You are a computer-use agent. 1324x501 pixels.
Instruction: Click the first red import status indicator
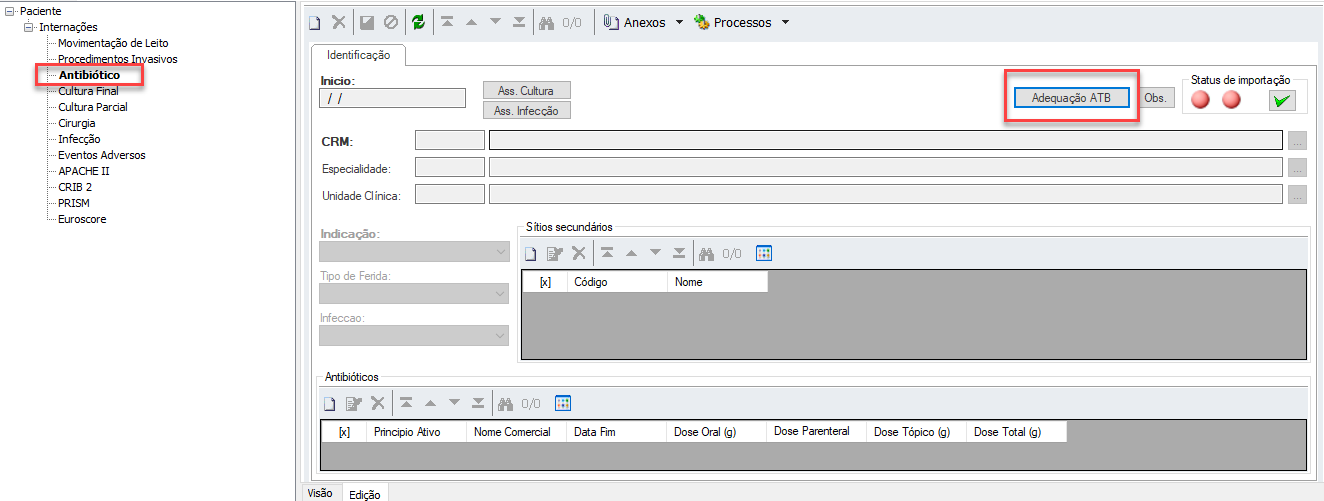click(x=1201, y=100)
